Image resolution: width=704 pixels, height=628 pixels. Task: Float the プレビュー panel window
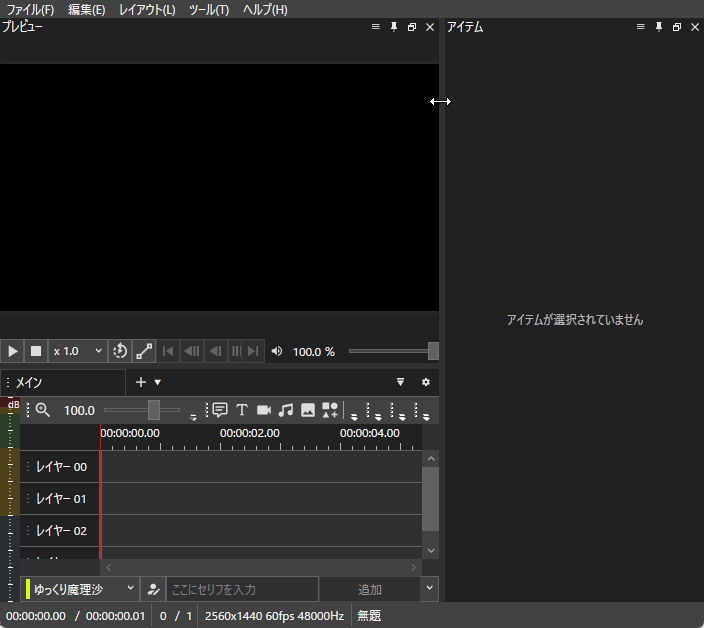(x=412, y=27)
